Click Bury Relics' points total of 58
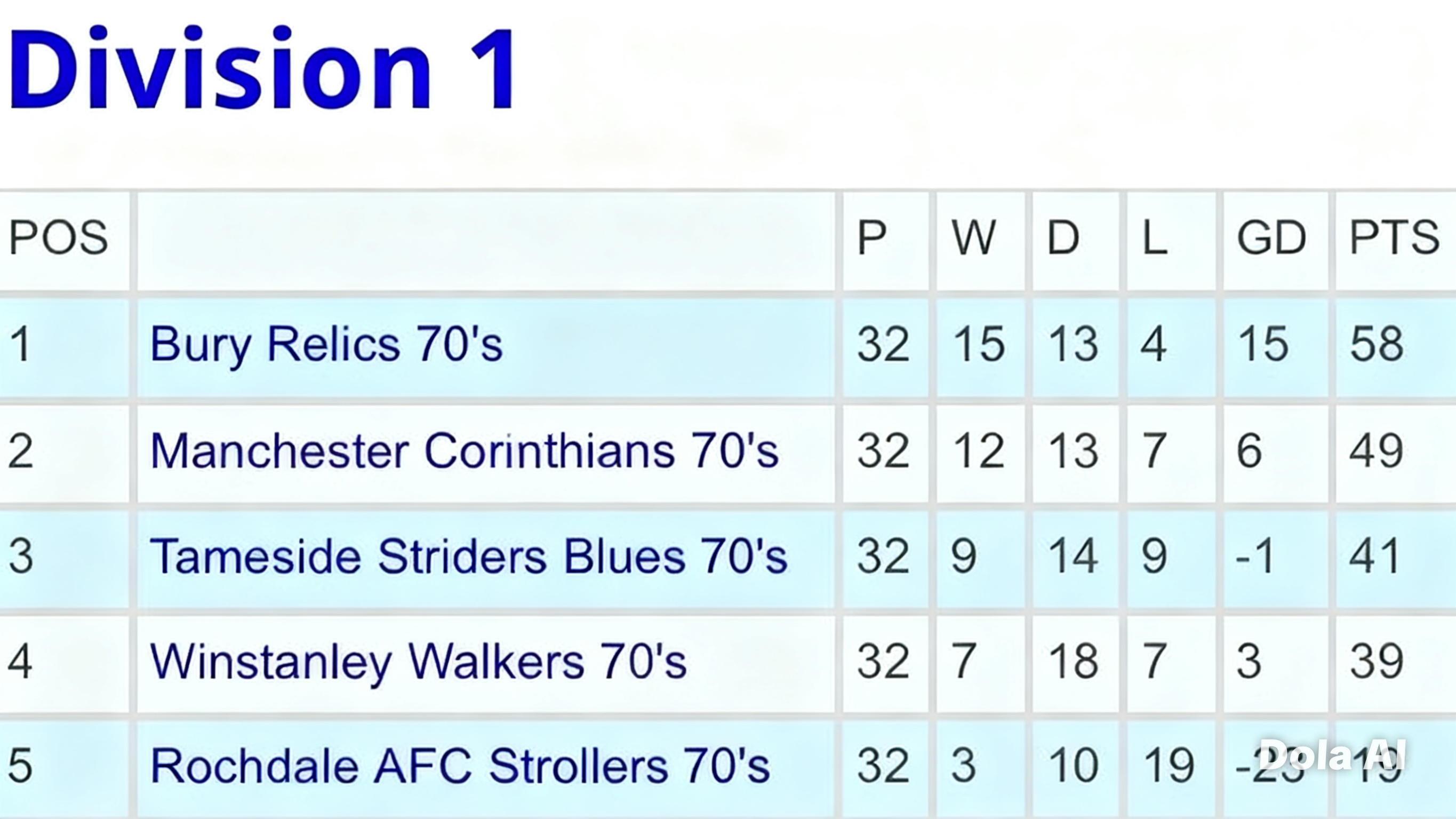This screenshot has height=819, width=1456. 1377,345
